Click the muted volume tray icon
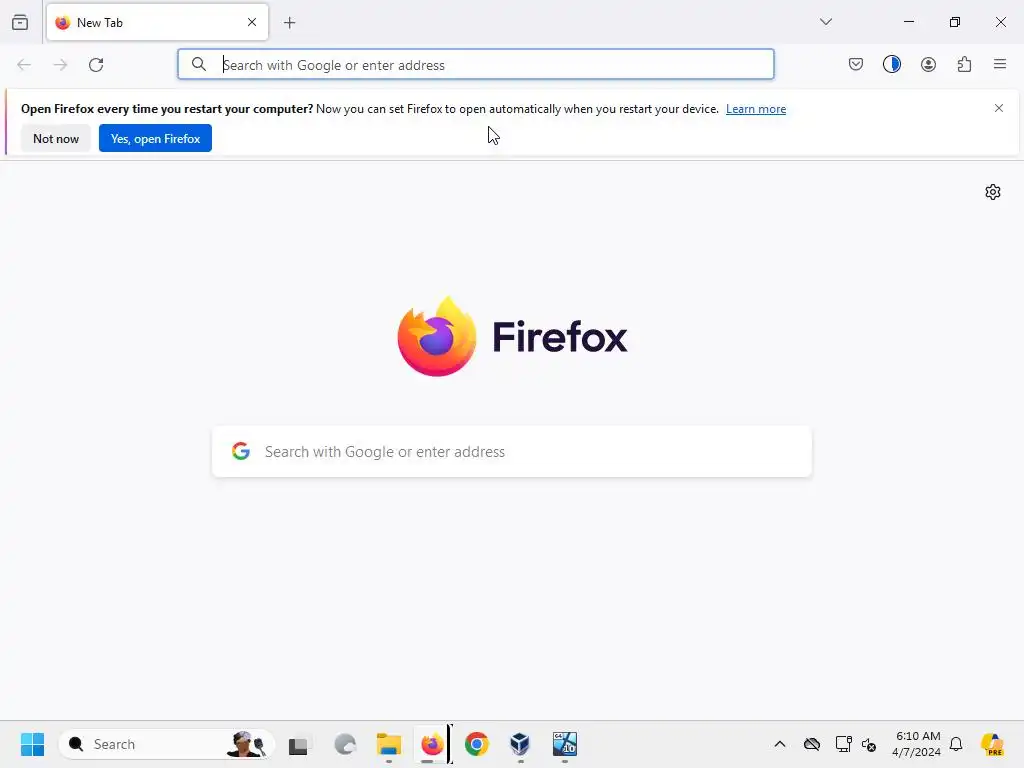This screenshot has height=768, width=1024. pos(869,744)
